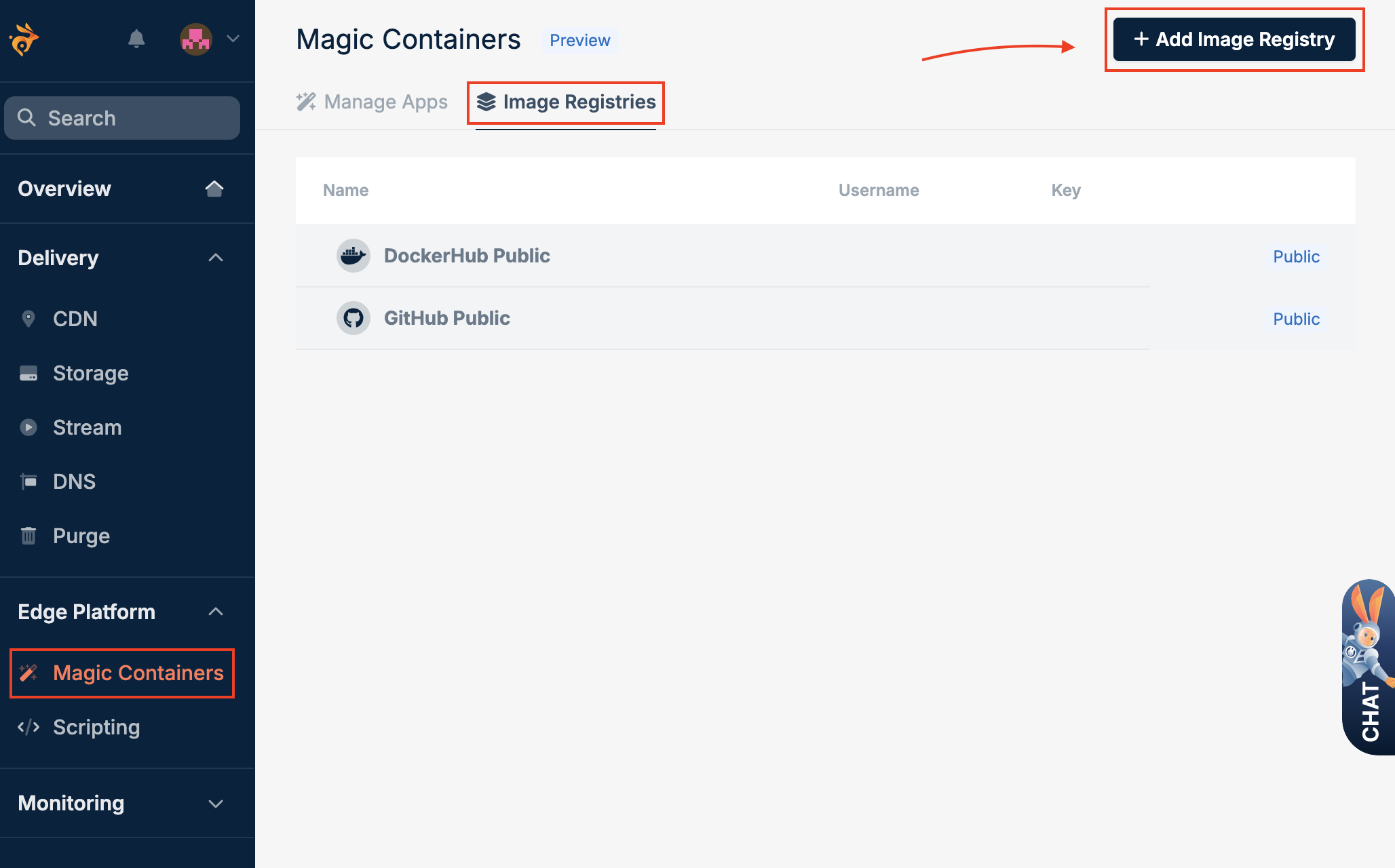This screenshot has height=868, width=1395.
Task: Click the user avatar icon
Action: tap(195, 39)
